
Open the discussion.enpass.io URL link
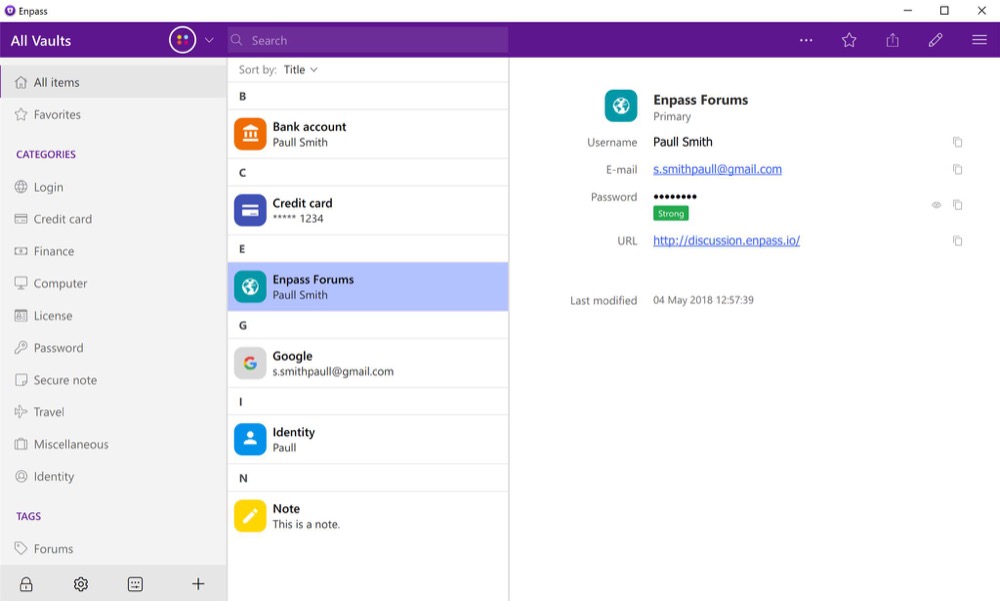point(726,241)
